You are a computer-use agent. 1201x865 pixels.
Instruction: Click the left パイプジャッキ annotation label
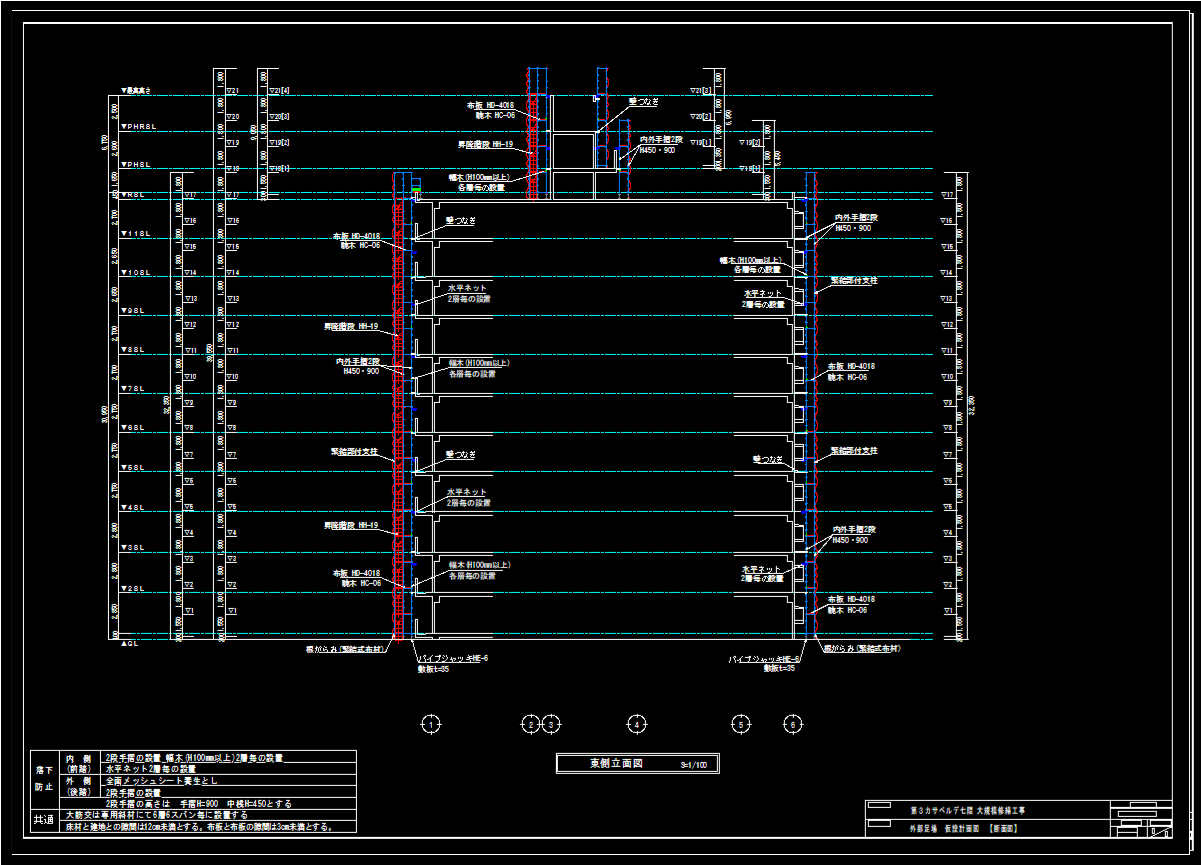(453, 659)
